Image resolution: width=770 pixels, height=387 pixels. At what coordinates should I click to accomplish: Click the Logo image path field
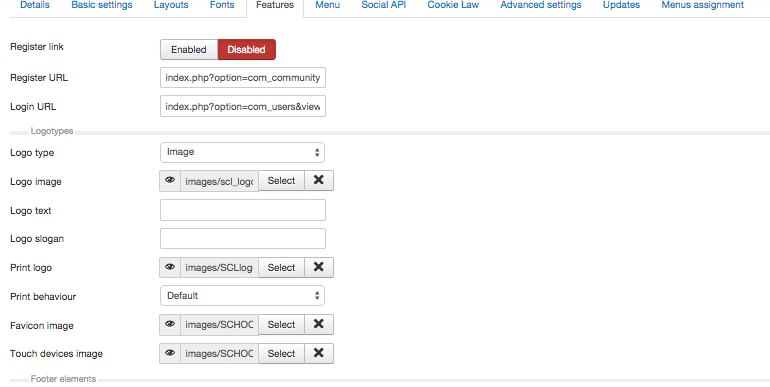click(220, 181)
